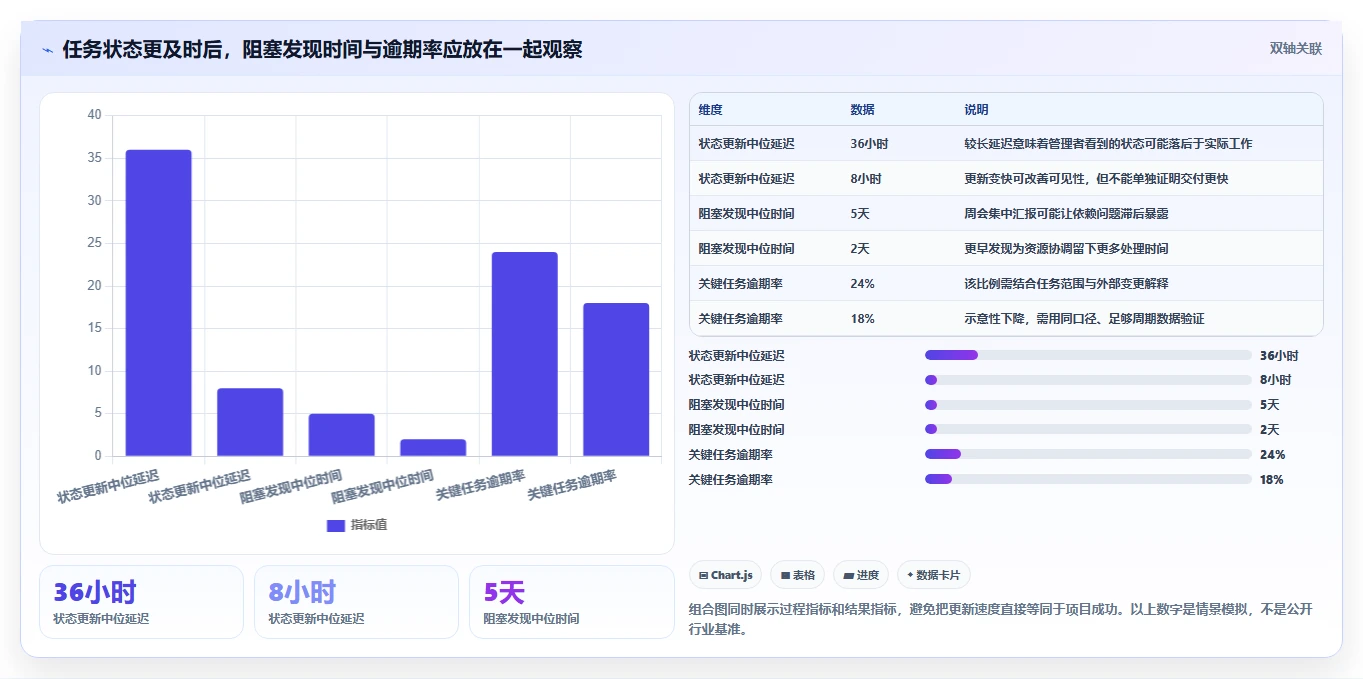Select the 表格 chip
The width and height of the screenshot is (1363, 679).
pos(798,575)
